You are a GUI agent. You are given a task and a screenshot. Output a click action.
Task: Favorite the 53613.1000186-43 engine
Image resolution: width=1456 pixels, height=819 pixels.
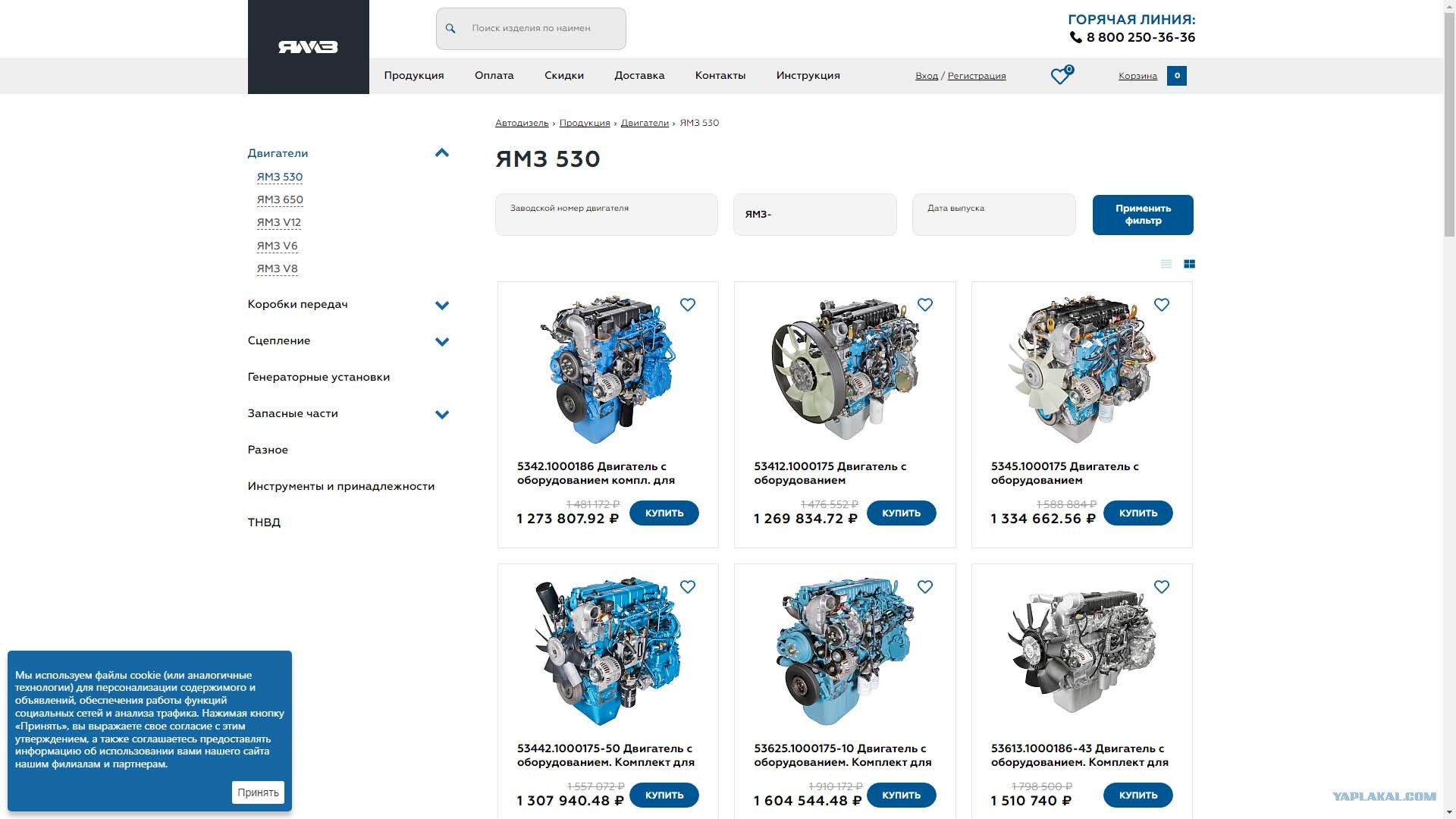pyautogui.click(x=1162, y=587)
